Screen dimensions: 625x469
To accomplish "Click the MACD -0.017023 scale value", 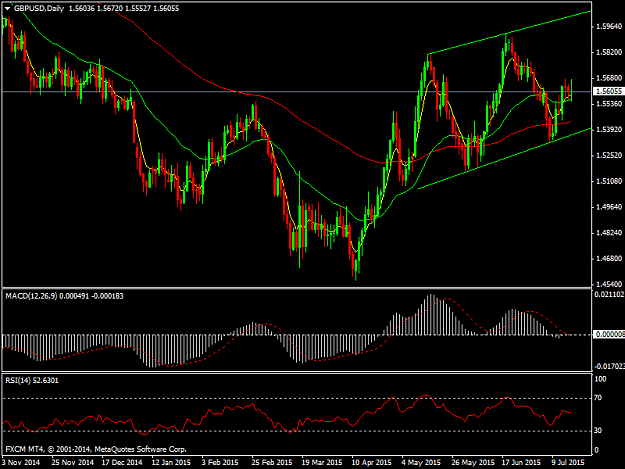I will pos(609,366).
